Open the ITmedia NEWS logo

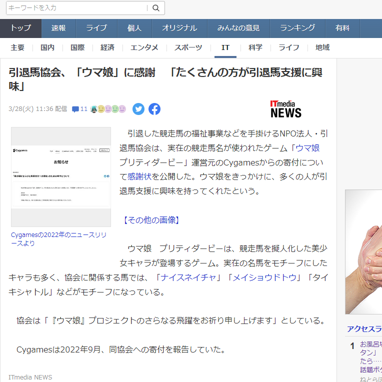point(286,109)
